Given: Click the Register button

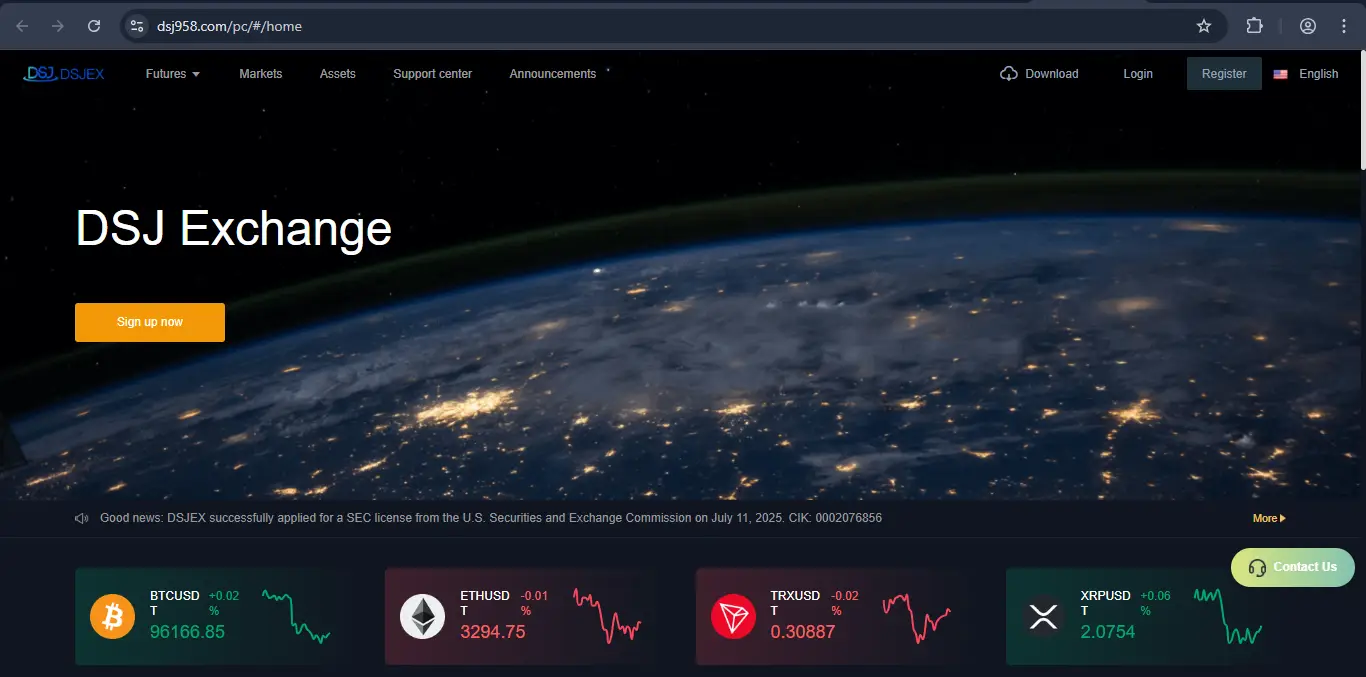Looking at the screenshot, I should click(x=1224, y=74).
